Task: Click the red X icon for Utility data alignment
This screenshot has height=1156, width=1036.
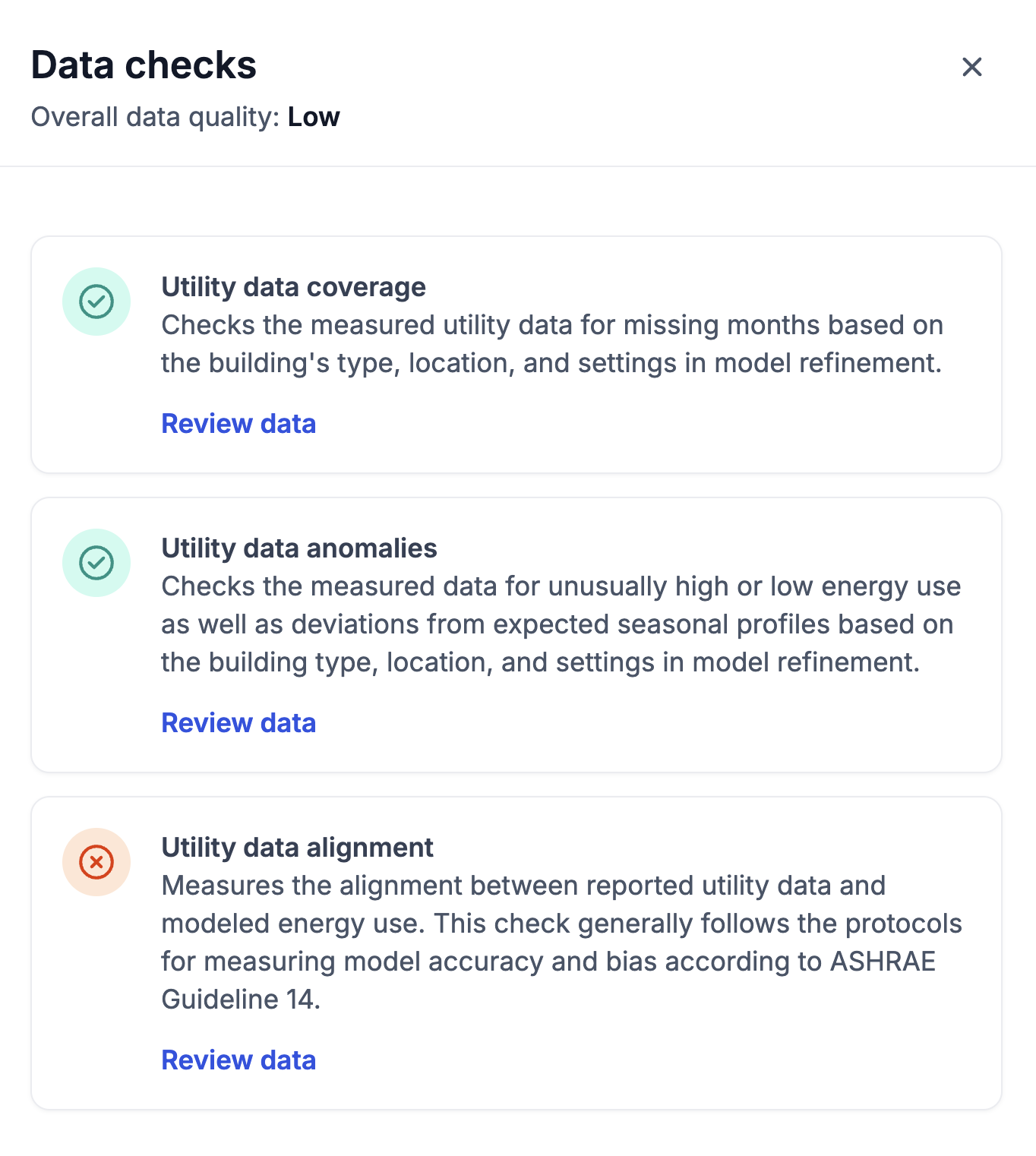Action: [96, 862]
